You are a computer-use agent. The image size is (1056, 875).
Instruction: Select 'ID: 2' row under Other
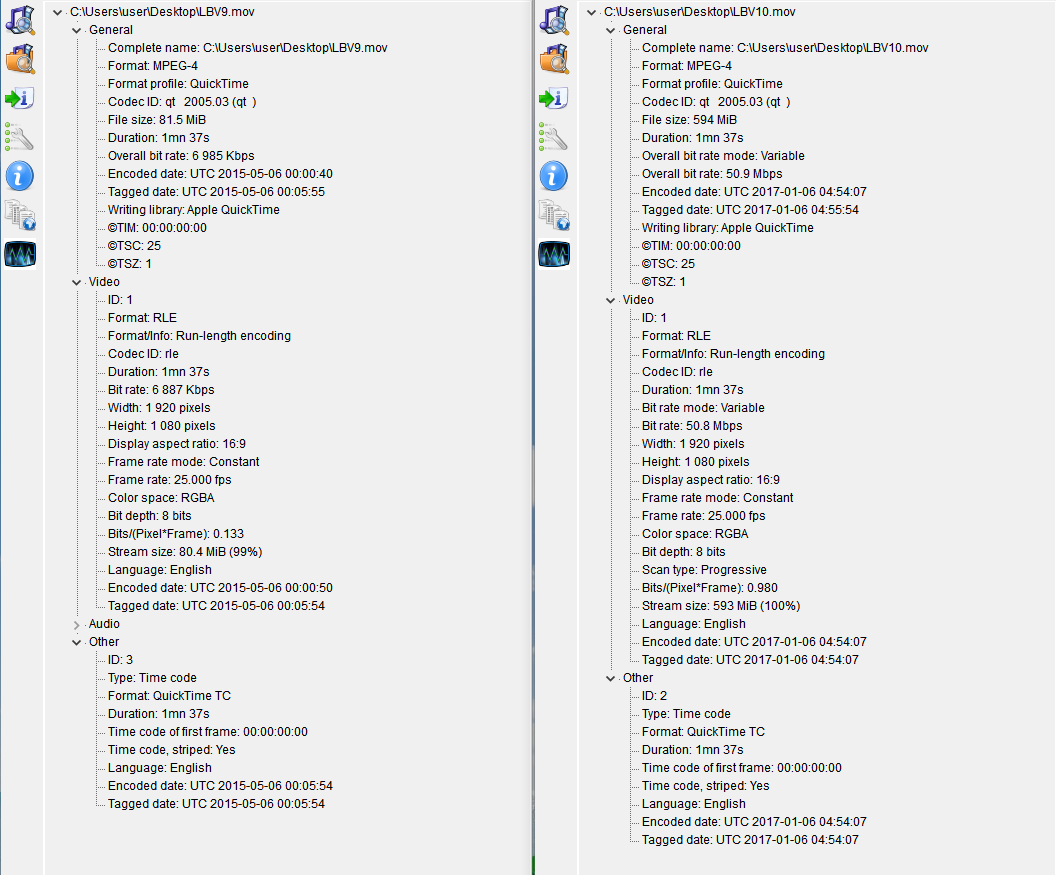click(x=655, y=696)
